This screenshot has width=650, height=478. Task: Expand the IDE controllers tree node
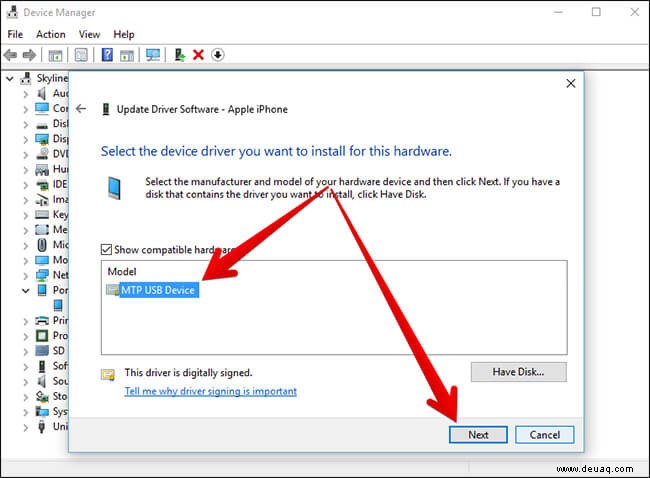coord(26,184)
